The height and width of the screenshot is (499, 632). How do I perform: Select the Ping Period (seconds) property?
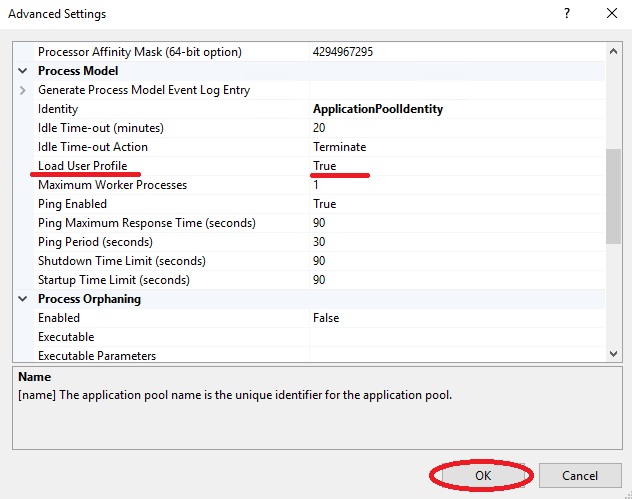(95, 242)
